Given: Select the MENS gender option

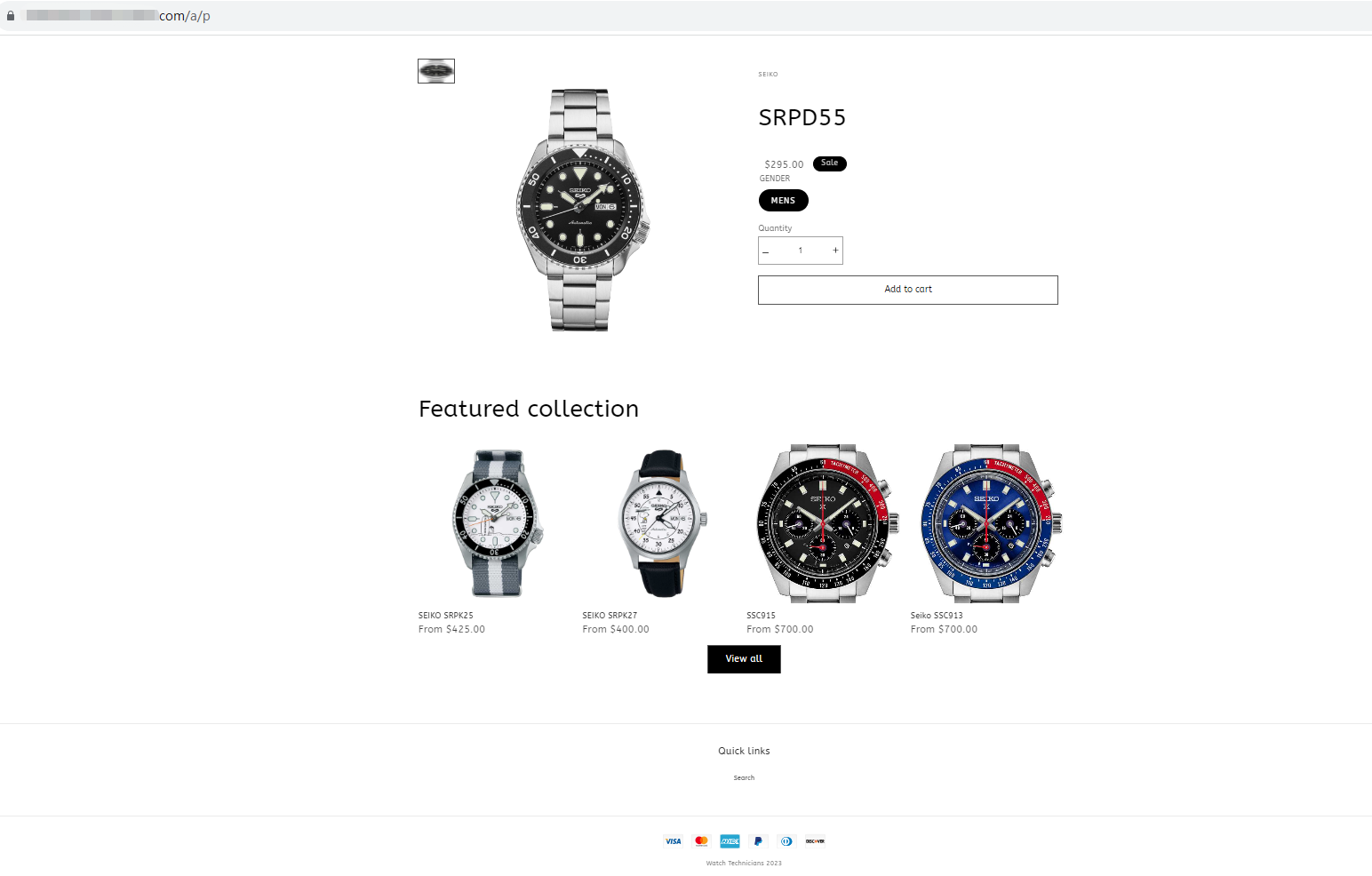Looking at the screenshot, I should (x=784, y=201).
